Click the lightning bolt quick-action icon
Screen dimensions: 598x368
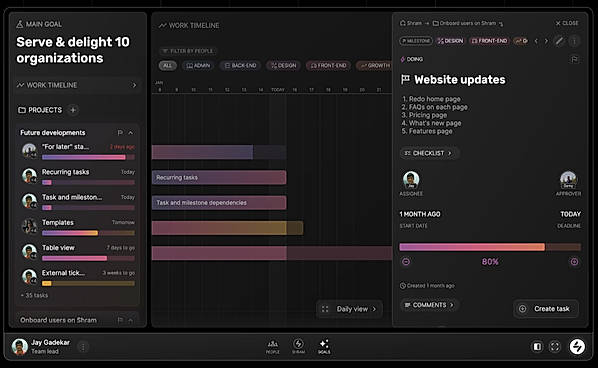click(x=577, y=347)
